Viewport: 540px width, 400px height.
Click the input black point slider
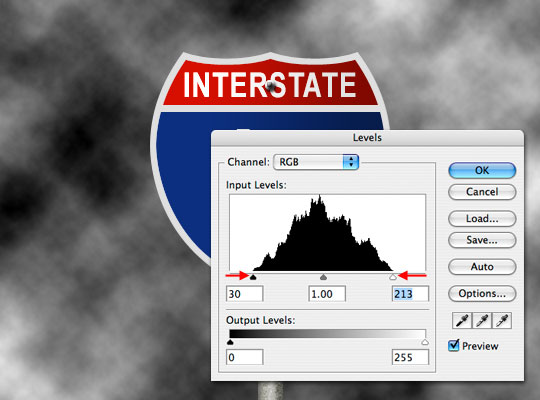[x=253, y=277]
